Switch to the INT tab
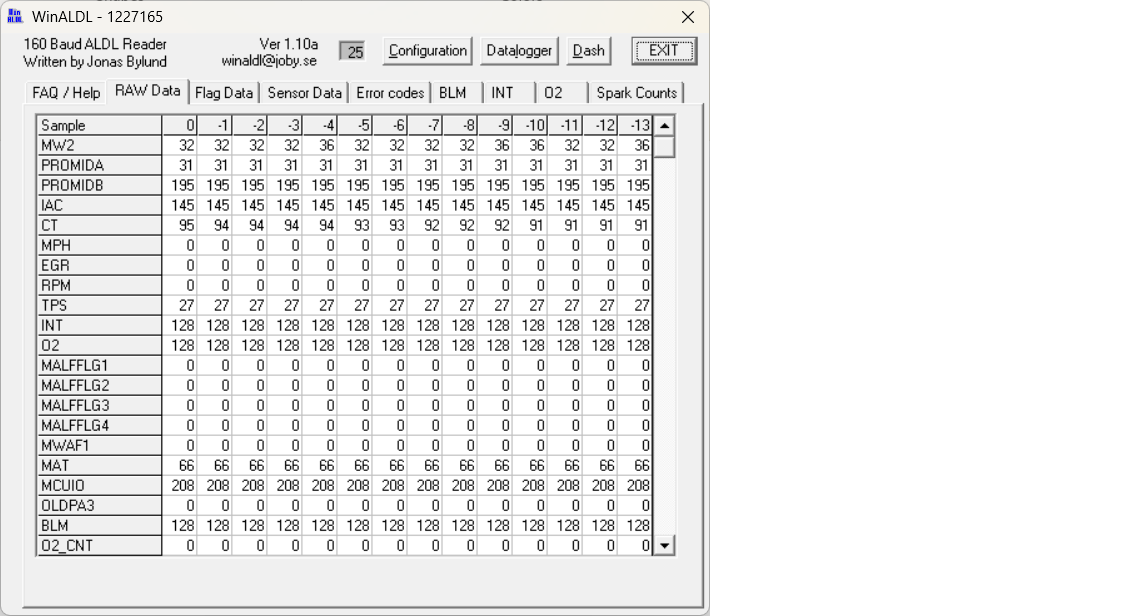Screen dimensions: 1136x616 click(502, 93)
